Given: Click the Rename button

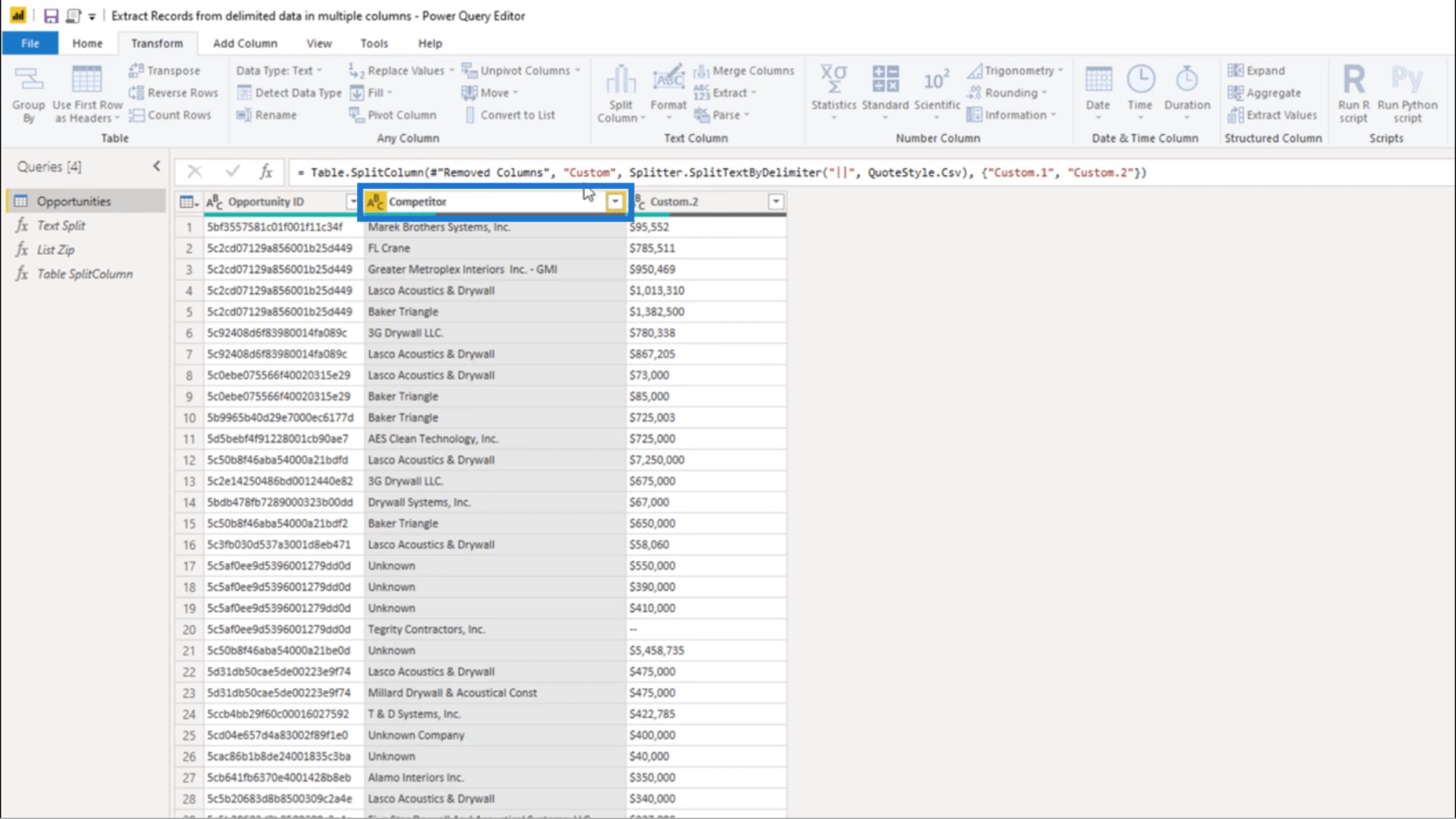Looking at the screenshot, I should point(267,114).
